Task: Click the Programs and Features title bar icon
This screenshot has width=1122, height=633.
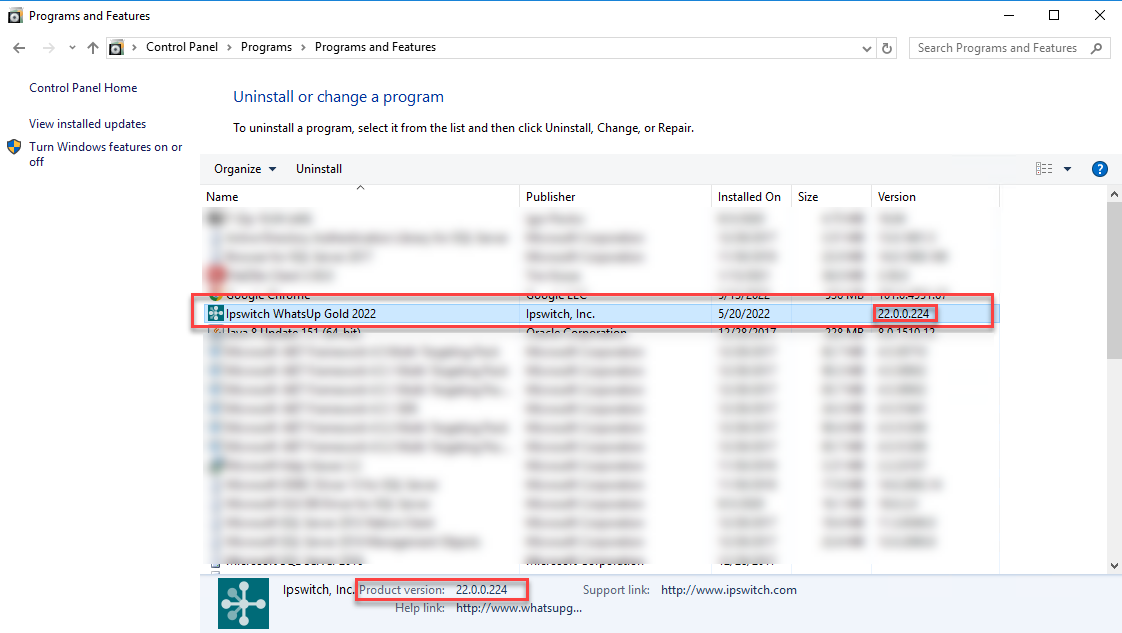Action: [15, 16]
